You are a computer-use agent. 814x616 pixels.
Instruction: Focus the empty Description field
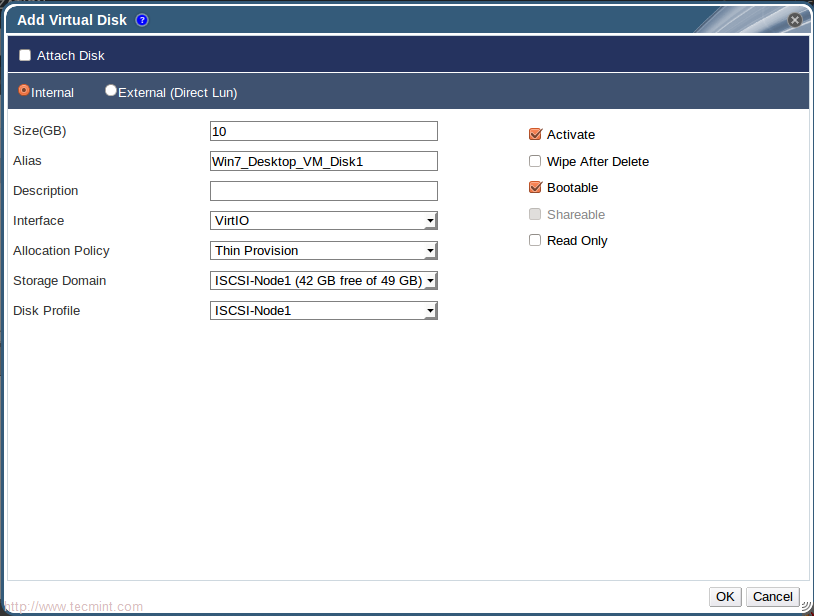(323, 191)
